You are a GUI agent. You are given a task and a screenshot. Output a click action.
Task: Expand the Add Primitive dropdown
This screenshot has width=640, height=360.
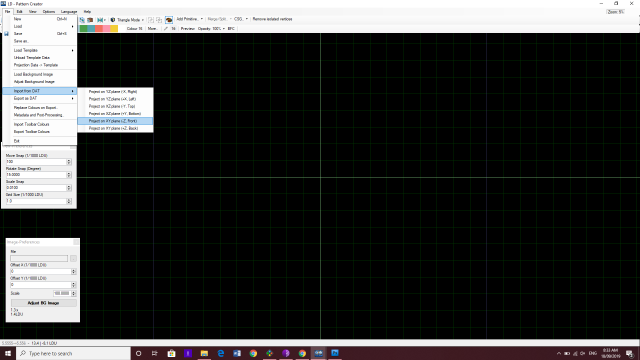[x=189, y=19]
